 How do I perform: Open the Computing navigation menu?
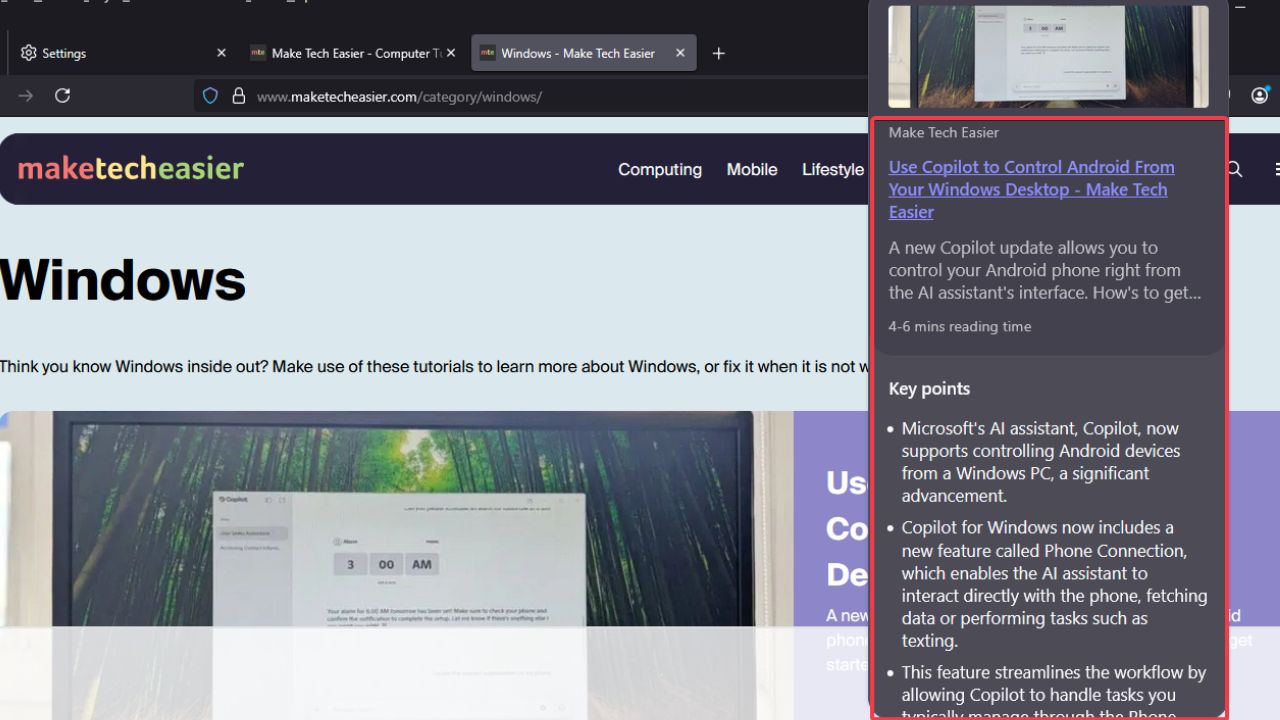[x=659, y=169]
